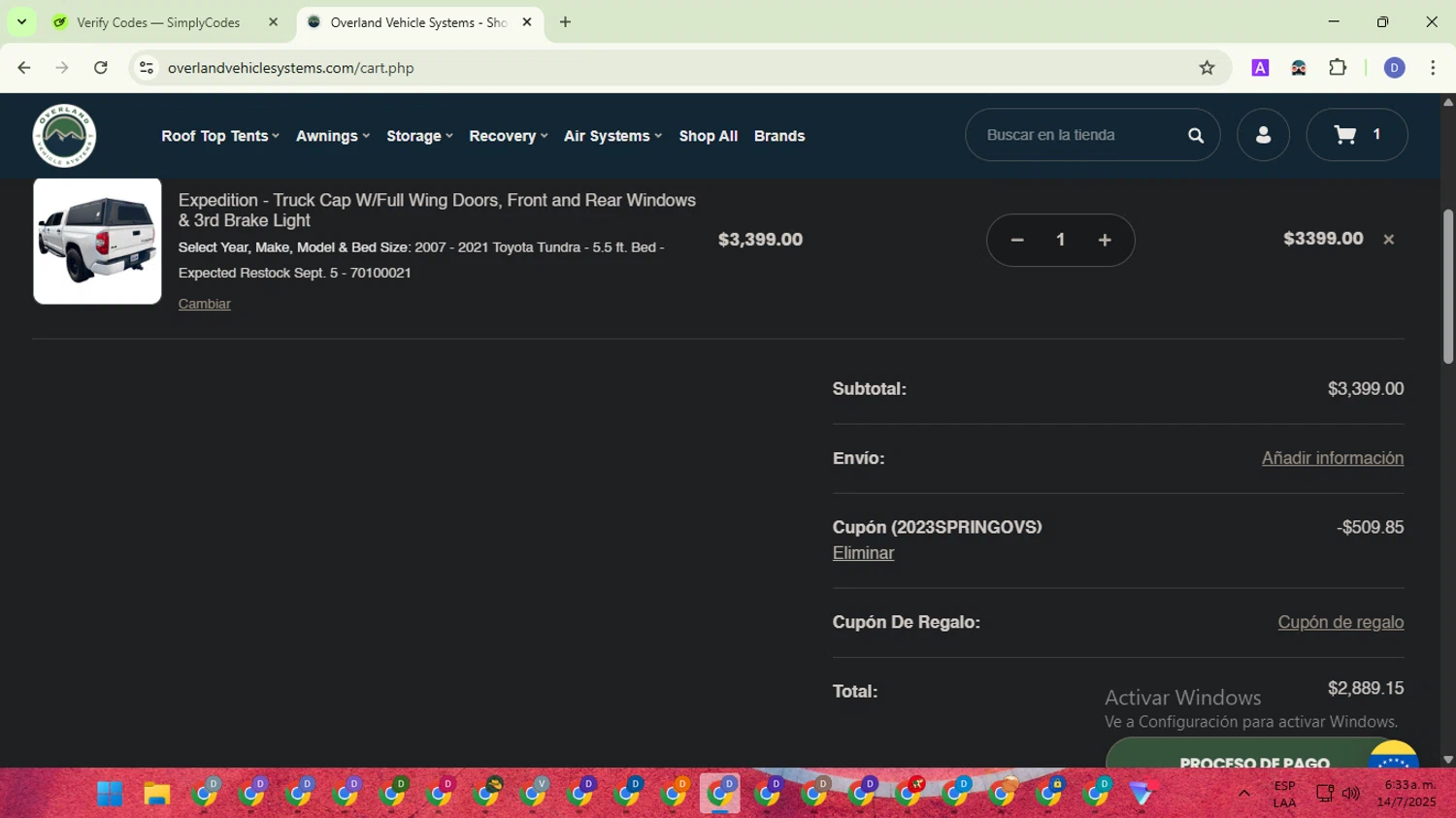Click the Cupón de regalo link
Viewport: 1456px width, 818px height.
click(x=1340, y=622)
